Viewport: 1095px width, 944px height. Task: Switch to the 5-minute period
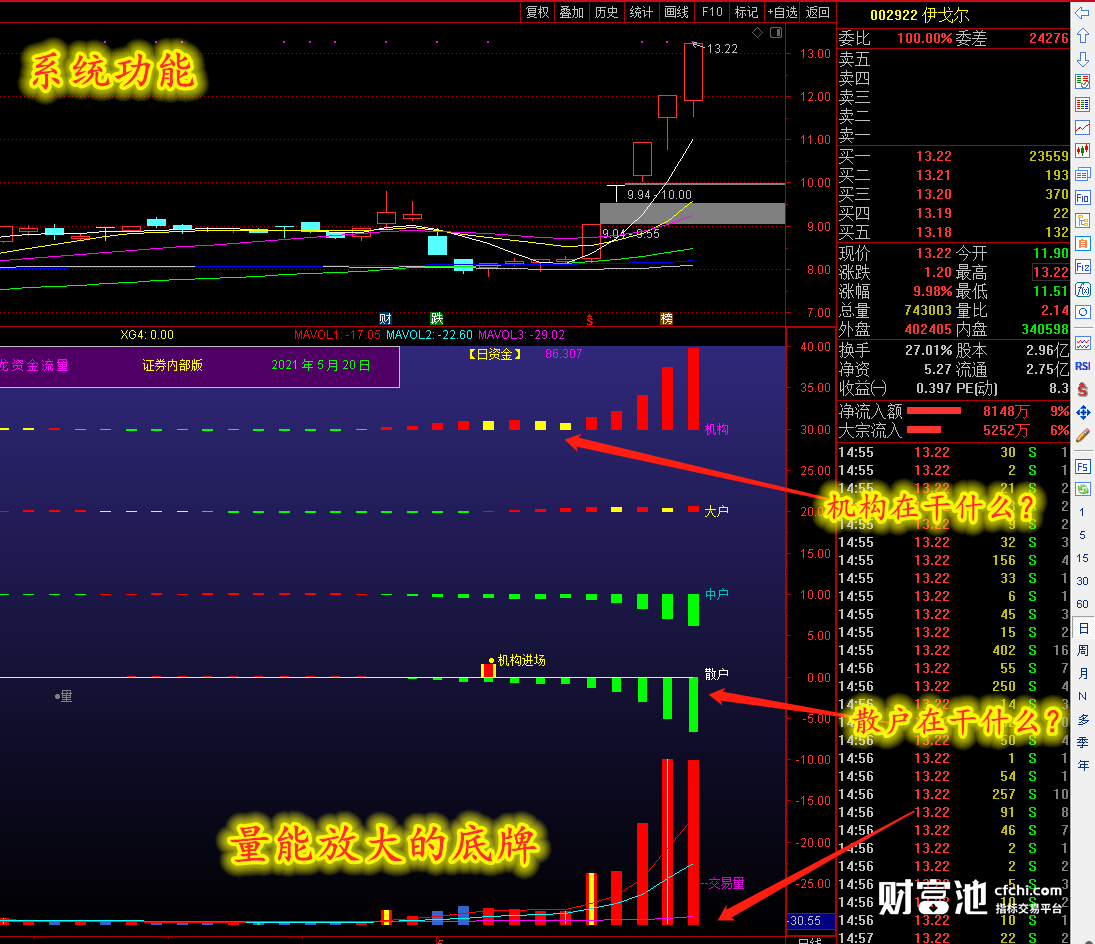pos(1082,535)
